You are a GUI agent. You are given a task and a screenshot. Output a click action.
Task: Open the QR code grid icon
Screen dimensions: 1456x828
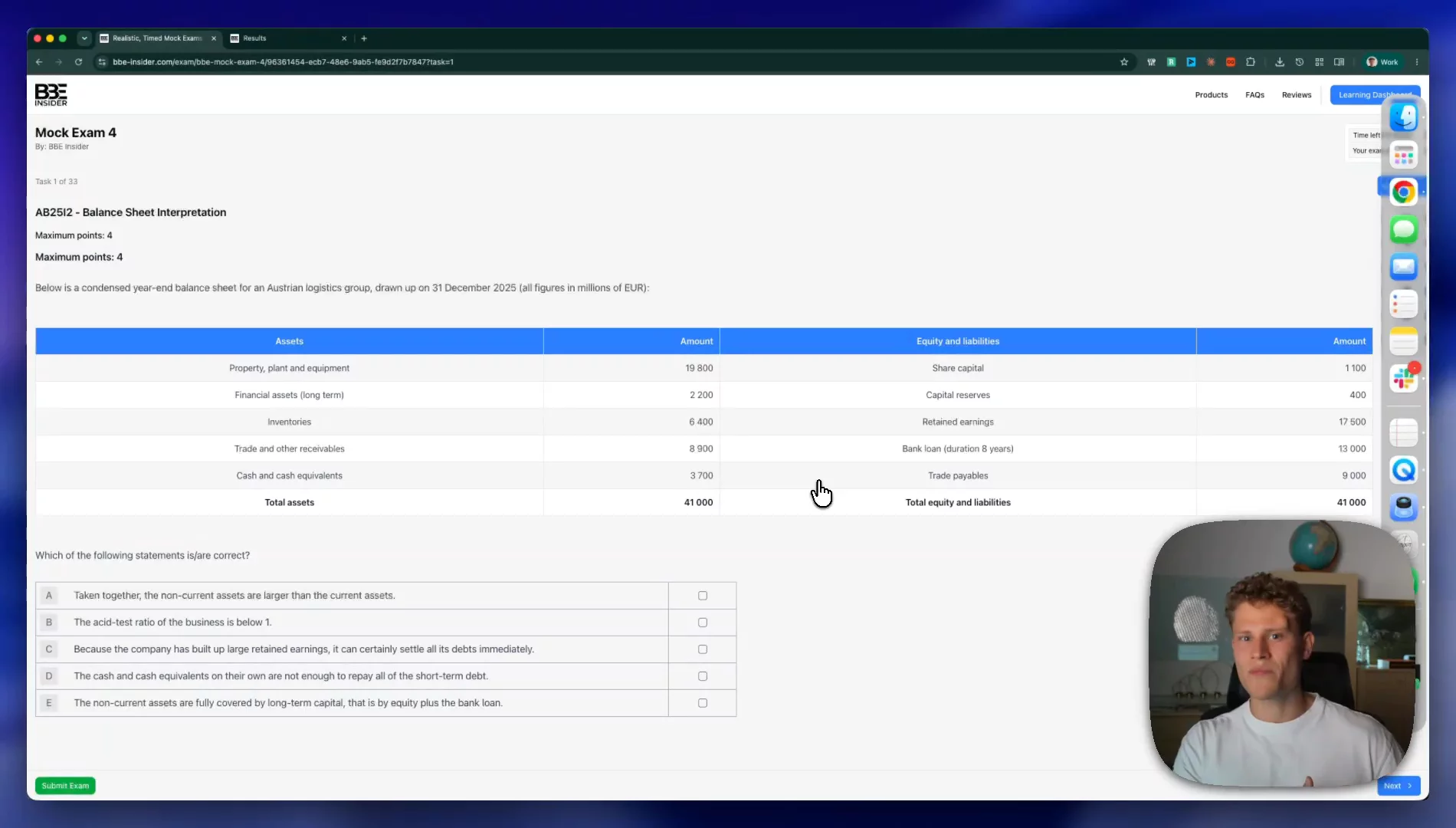click(1320, 62)
